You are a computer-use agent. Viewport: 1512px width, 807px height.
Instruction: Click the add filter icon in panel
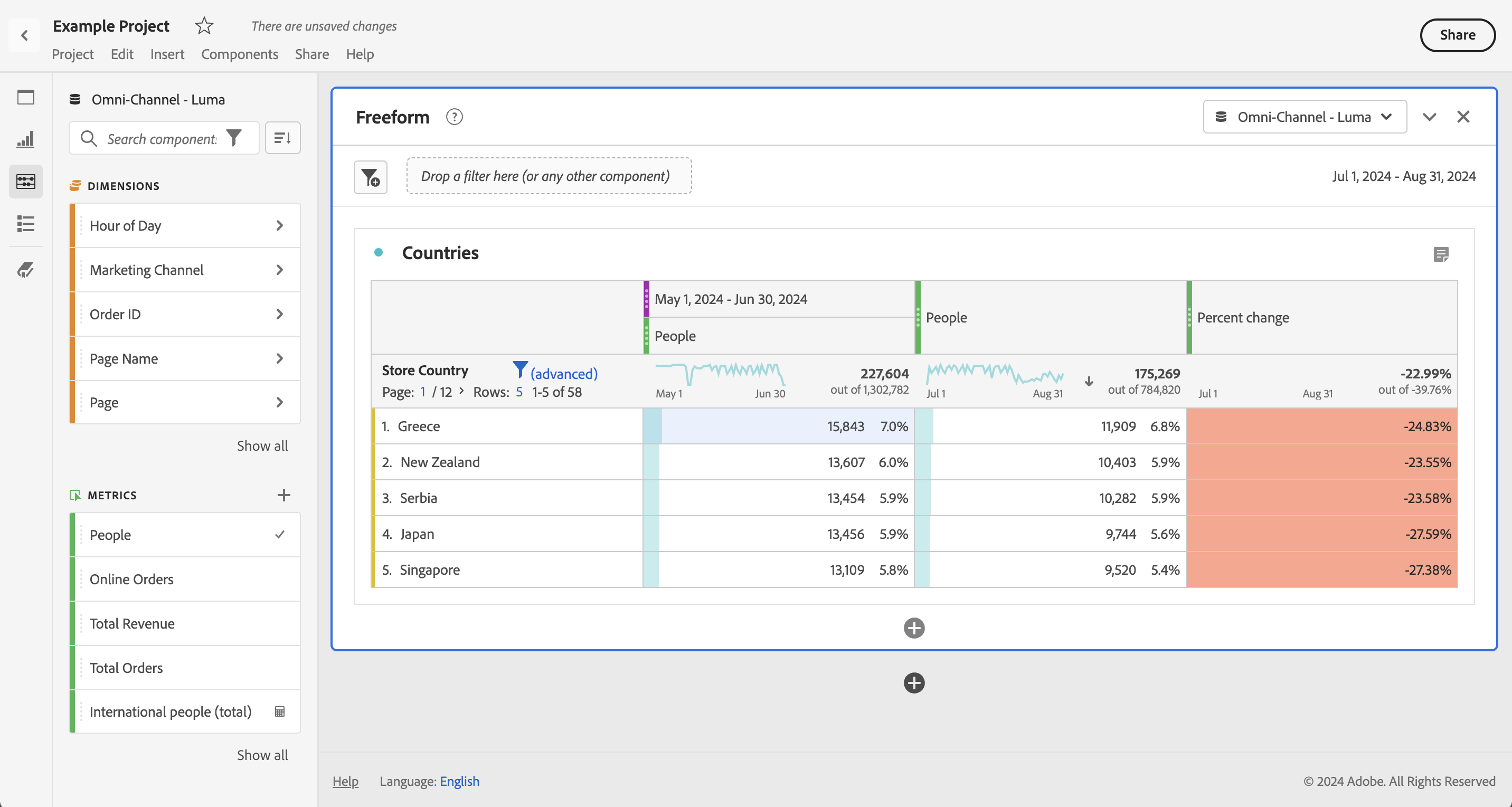[x=371, y=177]
